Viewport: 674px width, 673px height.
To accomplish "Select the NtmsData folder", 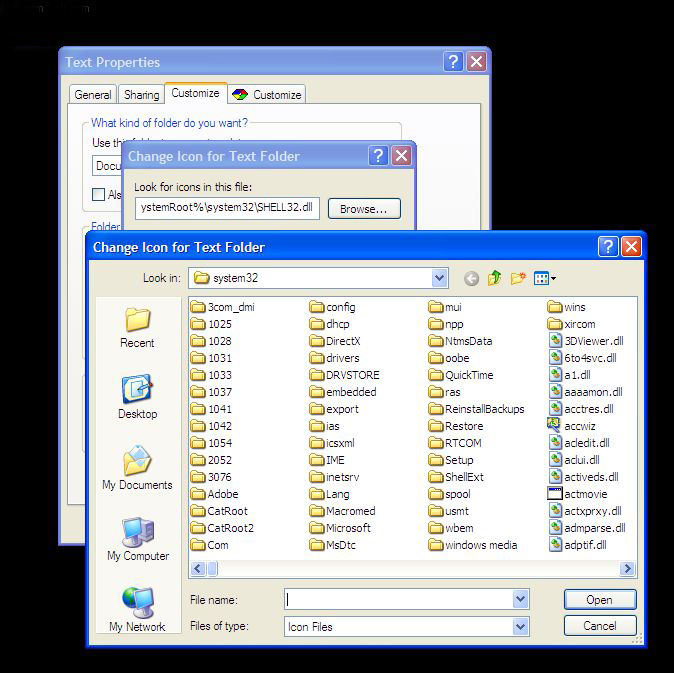I will click(460, 341).
